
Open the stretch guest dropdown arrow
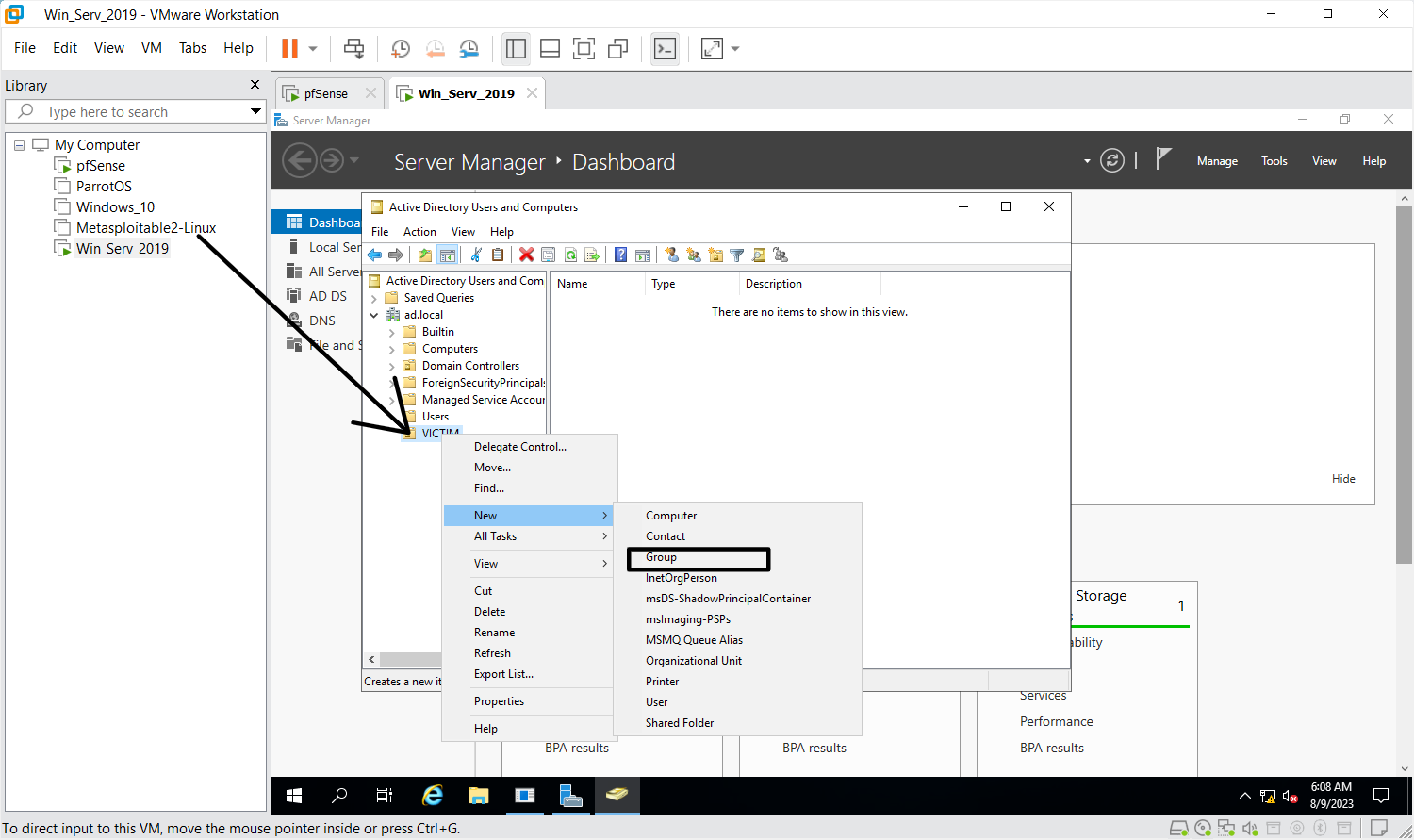pyautogui.click(x=735, y=49)
